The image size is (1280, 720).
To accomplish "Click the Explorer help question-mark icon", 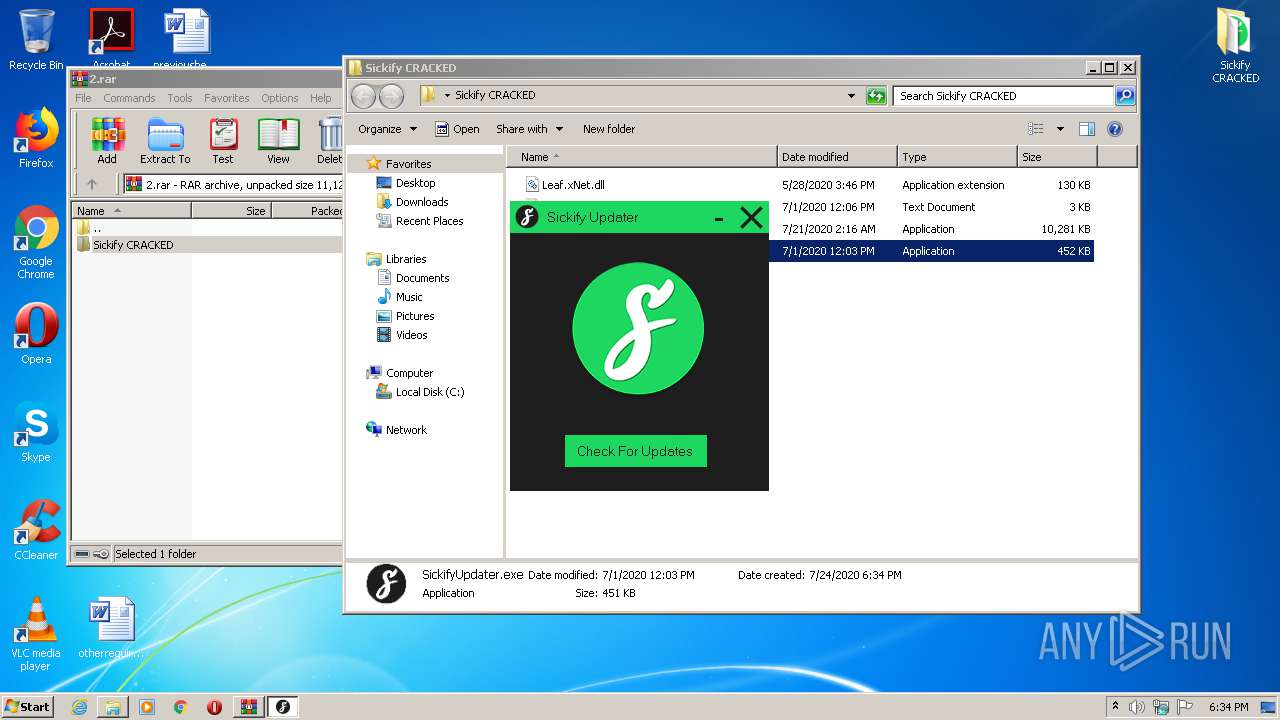I will (x=1115, y=129).
